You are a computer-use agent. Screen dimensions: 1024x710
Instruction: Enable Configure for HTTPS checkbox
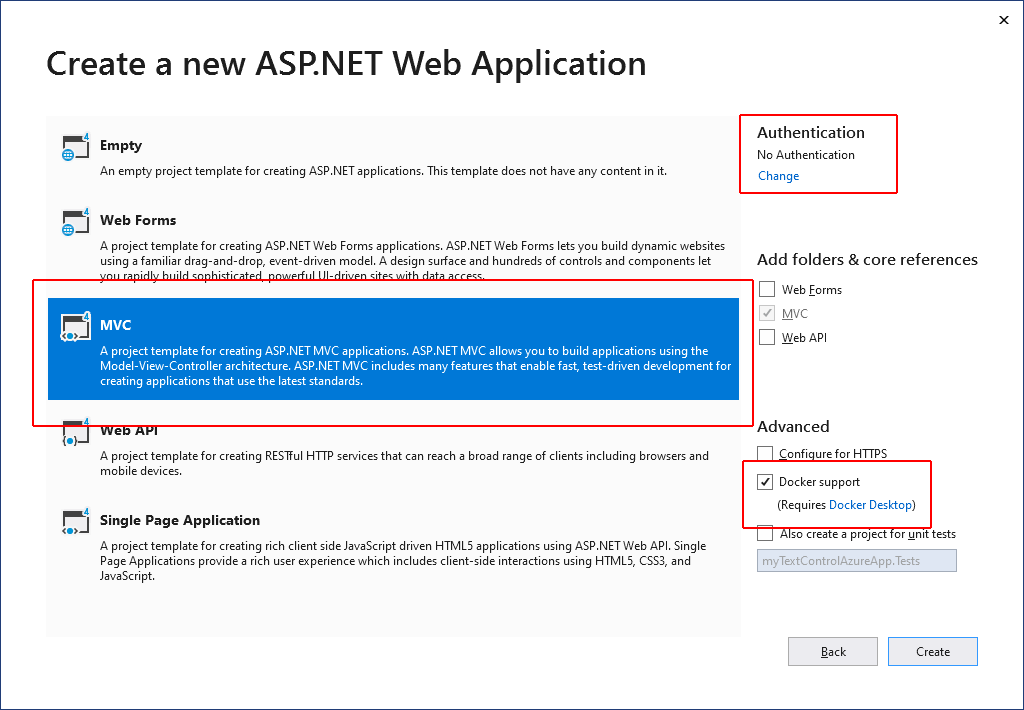click(x=765, y=453)
